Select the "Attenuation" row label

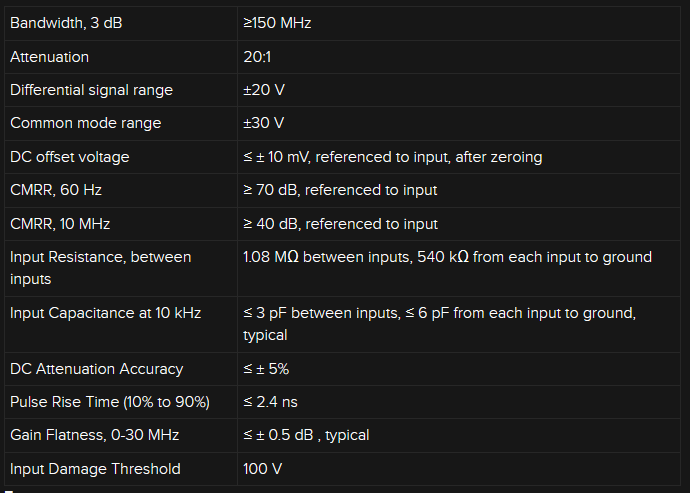pos(49,57)
